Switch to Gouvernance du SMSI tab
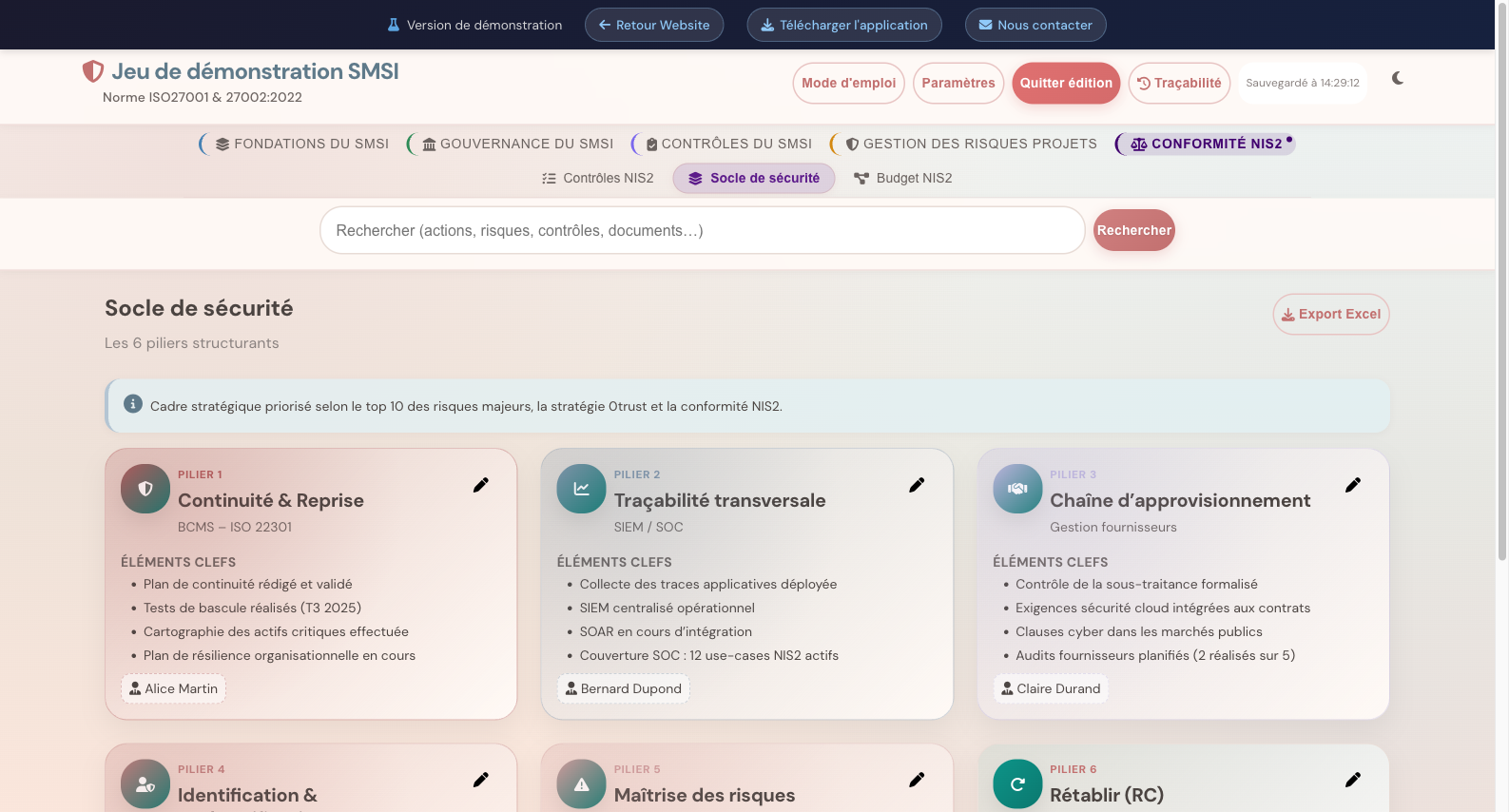Viewport: 1509px width, 812px height. (517, 144)
